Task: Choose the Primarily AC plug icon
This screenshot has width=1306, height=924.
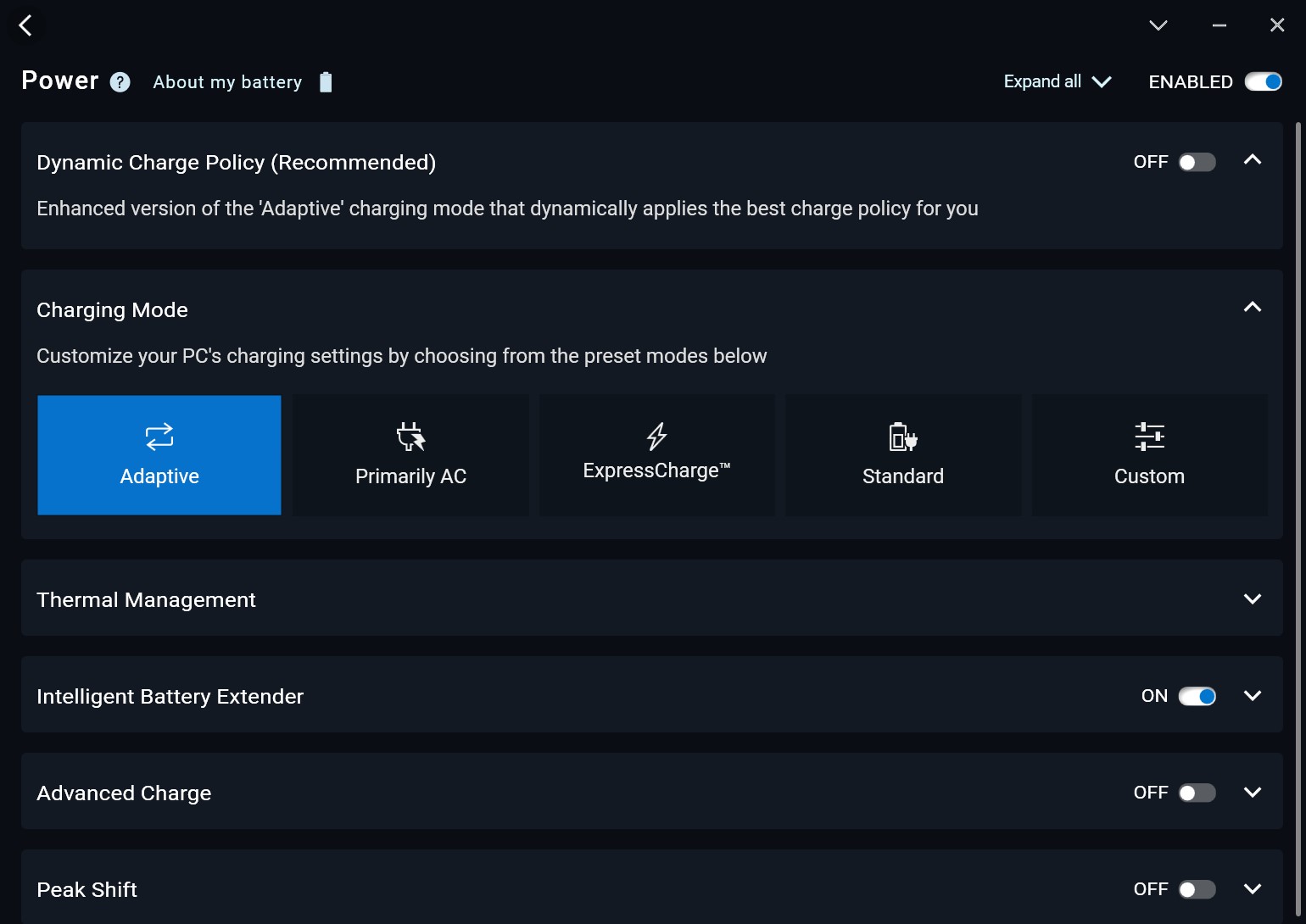Action: 410,437
